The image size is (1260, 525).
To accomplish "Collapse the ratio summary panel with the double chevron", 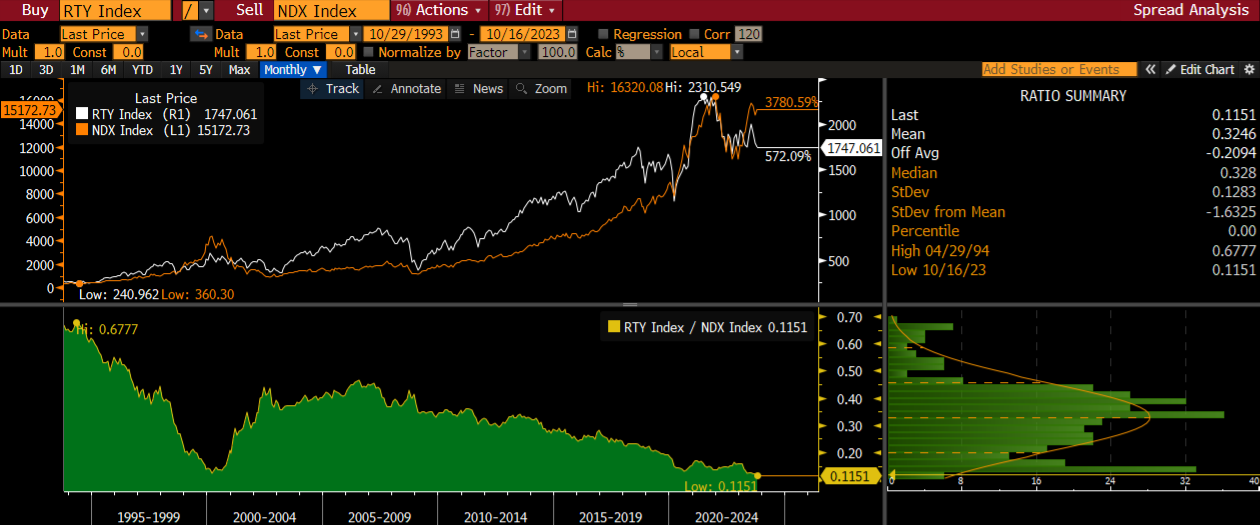I will coord(1150,70).
